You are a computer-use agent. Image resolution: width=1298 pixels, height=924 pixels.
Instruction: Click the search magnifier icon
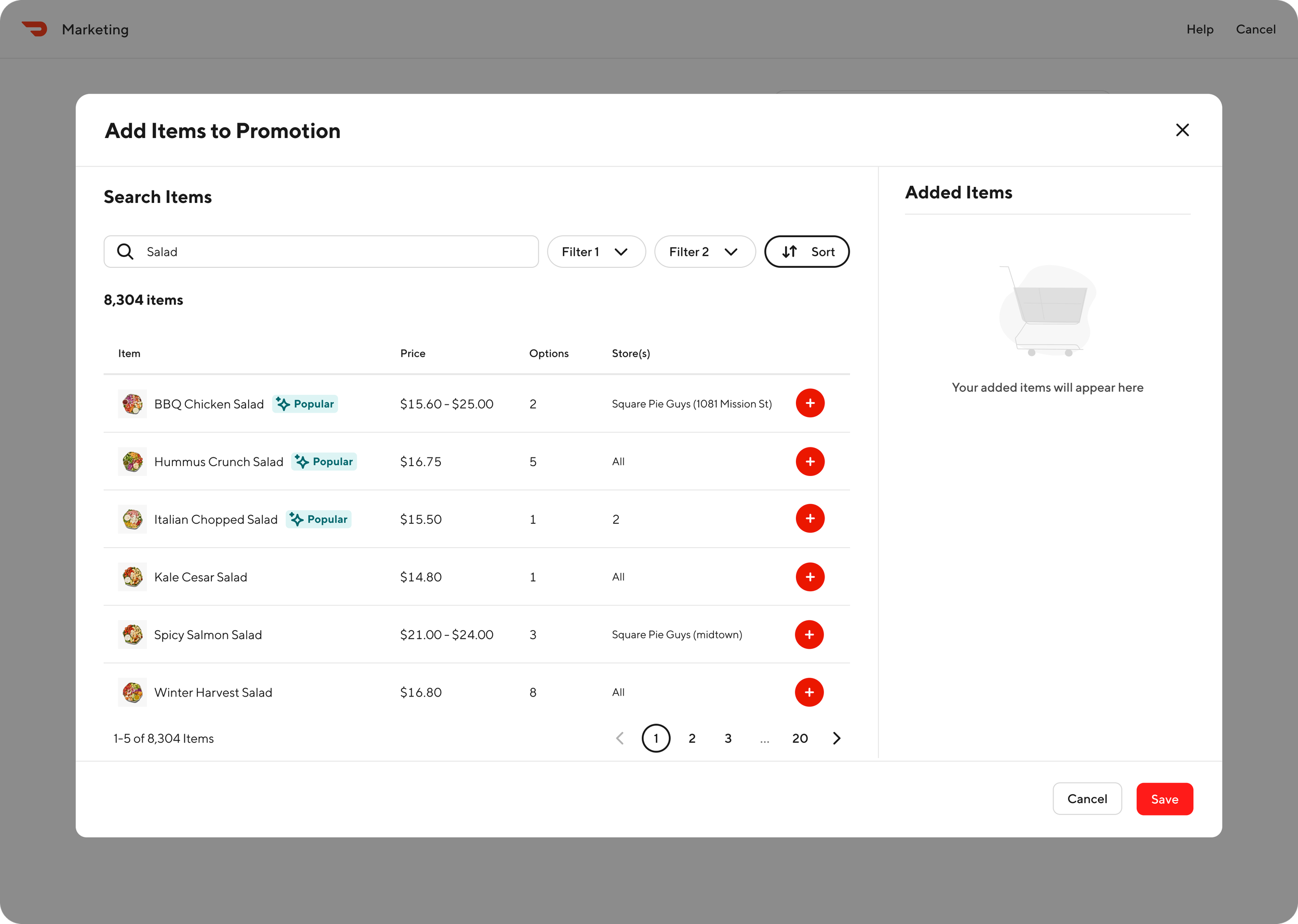tap(125, 251)
